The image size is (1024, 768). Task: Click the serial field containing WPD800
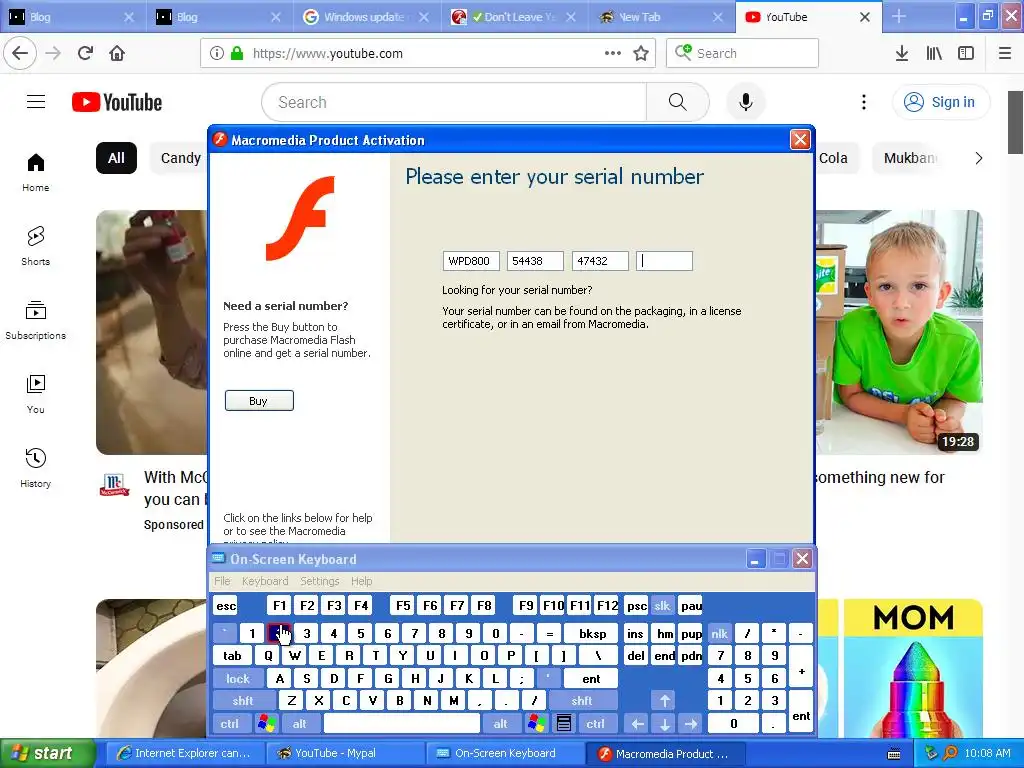pos(471,261)
